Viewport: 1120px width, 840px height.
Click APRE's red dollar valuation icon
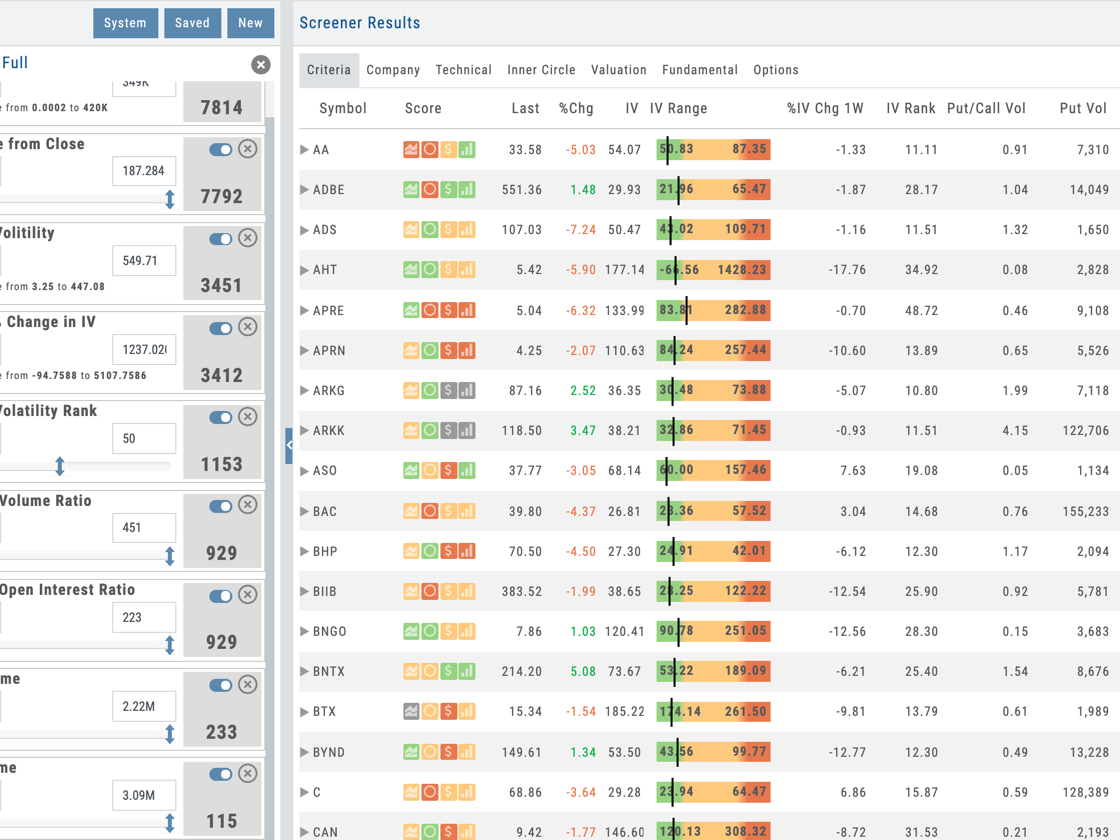(449, 310)
